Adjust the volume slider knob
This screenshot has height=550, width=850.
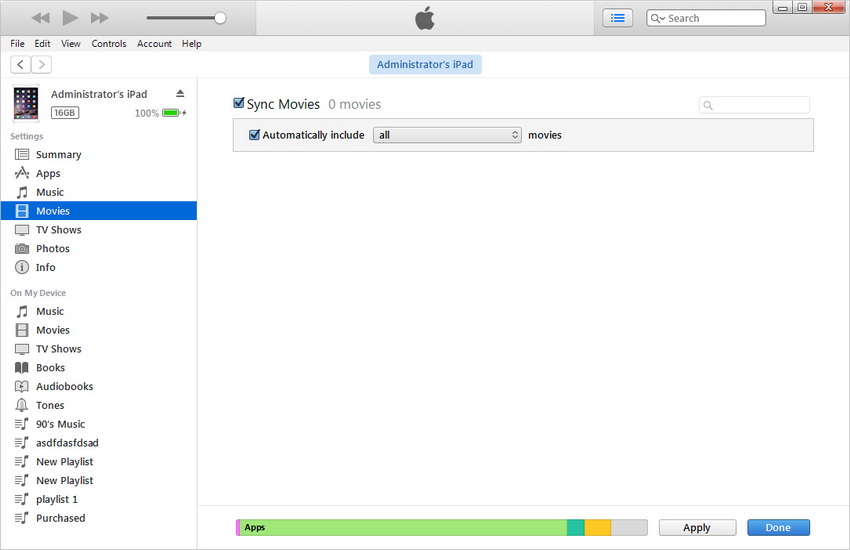tap(220, 18)
